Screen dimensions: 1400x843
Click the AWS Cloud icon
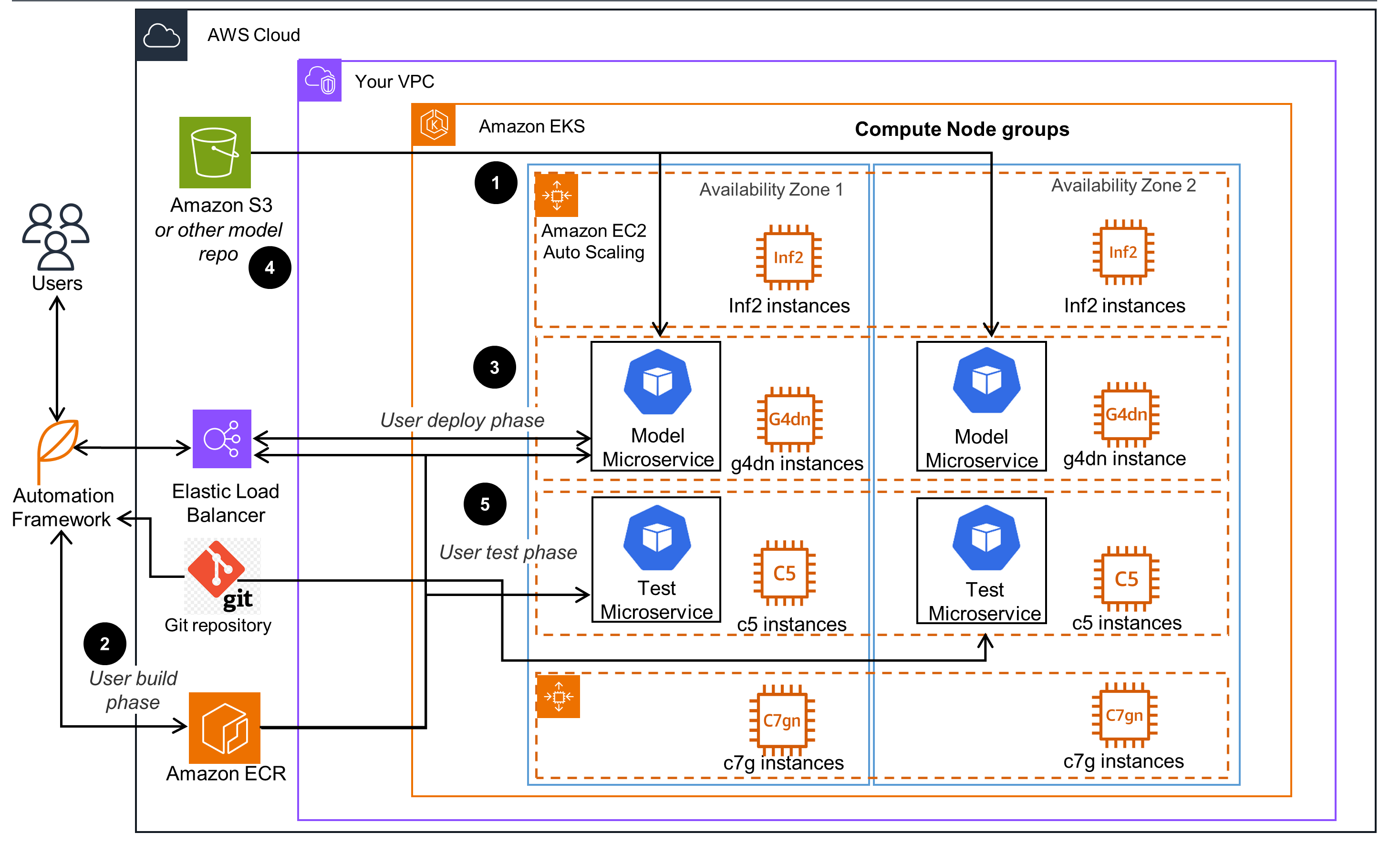pyautogui.click(x=162, y=35)
